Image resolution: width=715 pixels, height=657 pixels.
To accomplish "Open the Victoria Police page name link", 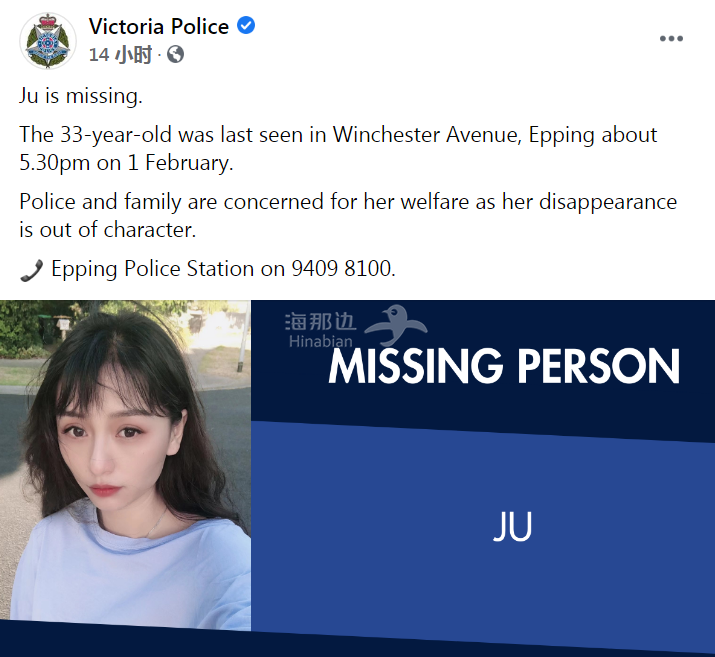I will [x=159, y=26].
